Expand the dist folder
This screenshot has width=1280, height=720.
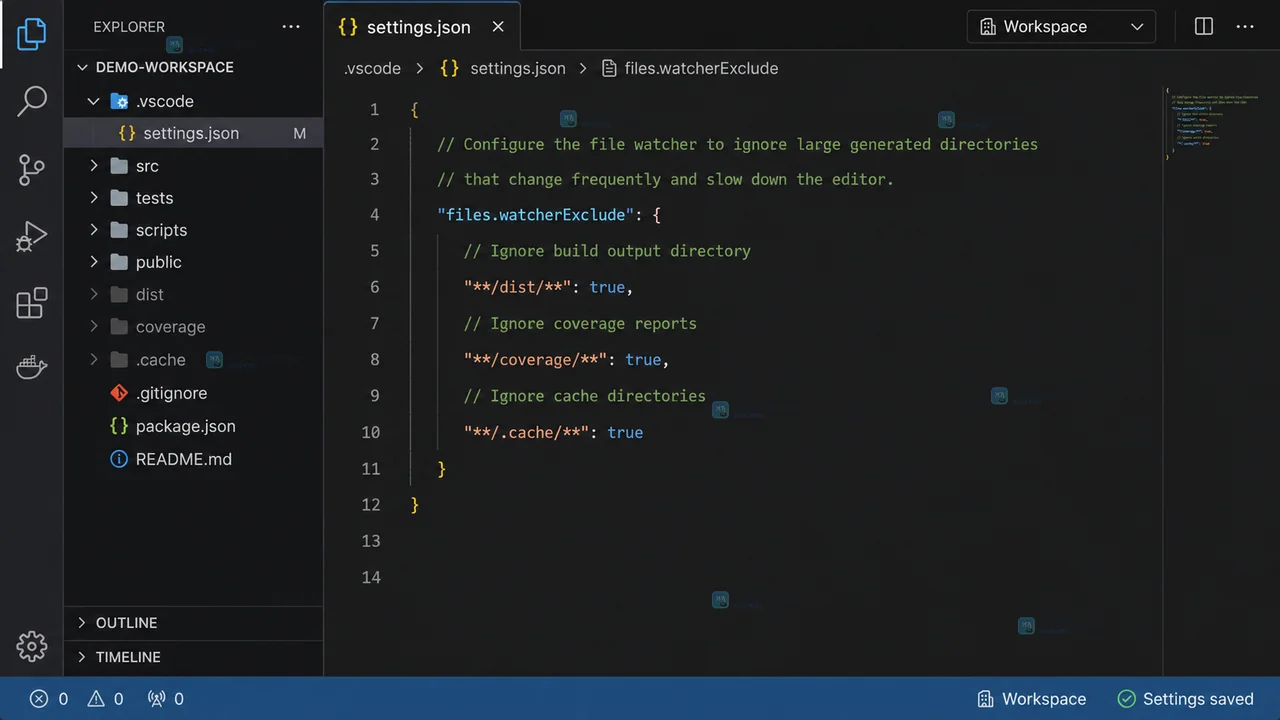tap(94, 295)
